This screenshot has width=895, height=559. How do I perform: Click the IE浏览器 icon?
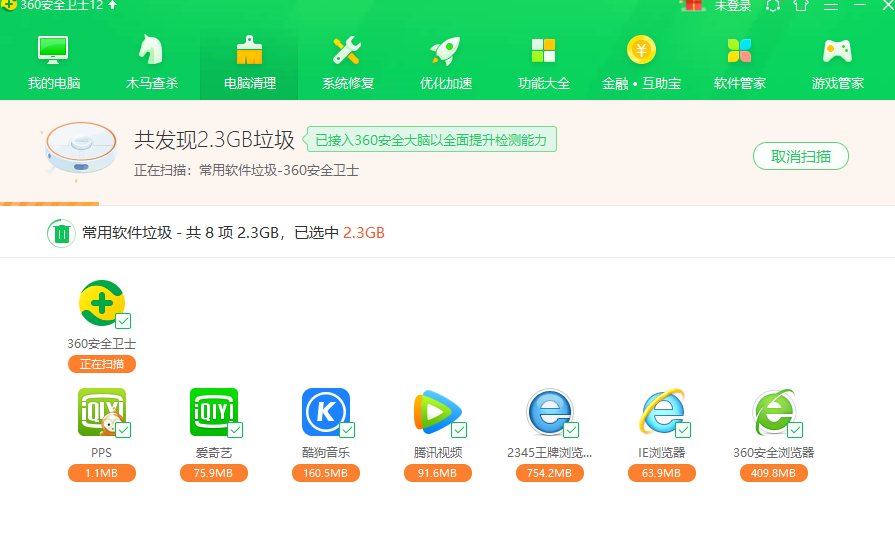tap(661, 412)
